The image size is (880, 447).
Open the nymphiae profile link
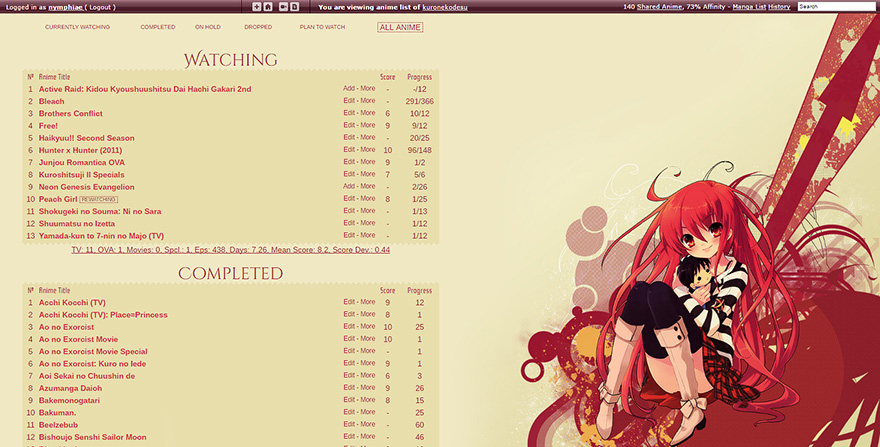(x=65, y=7)
